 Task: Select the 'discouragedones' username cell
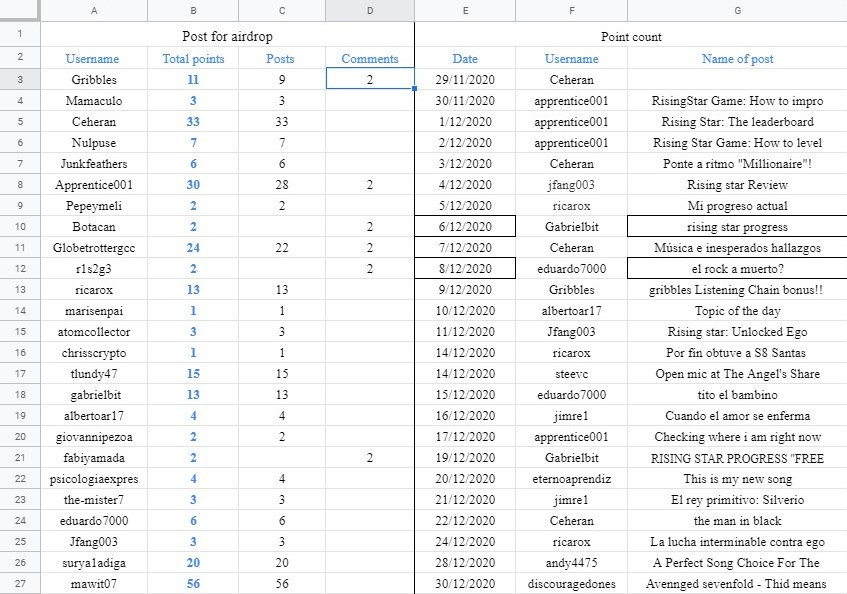click(572, 584)
